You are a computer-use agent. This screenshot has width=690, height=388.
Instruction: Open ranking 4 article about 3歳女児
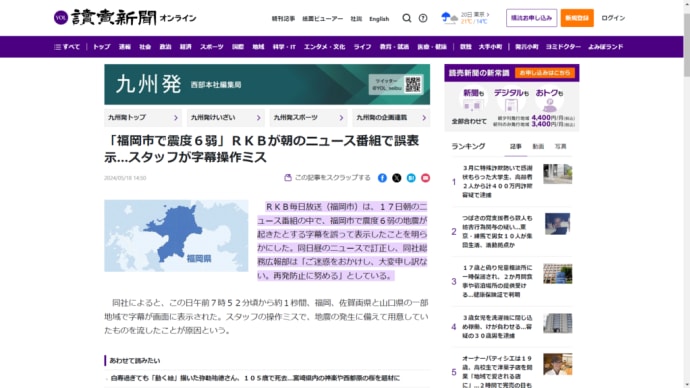click(497, 326)
